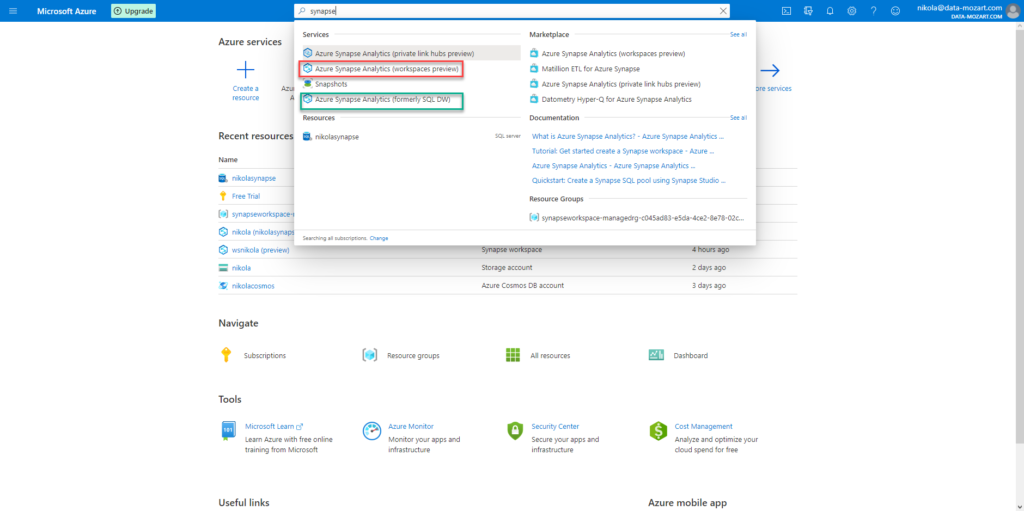
Task: Open feedback smiley icon
Action: pos(895,11)
